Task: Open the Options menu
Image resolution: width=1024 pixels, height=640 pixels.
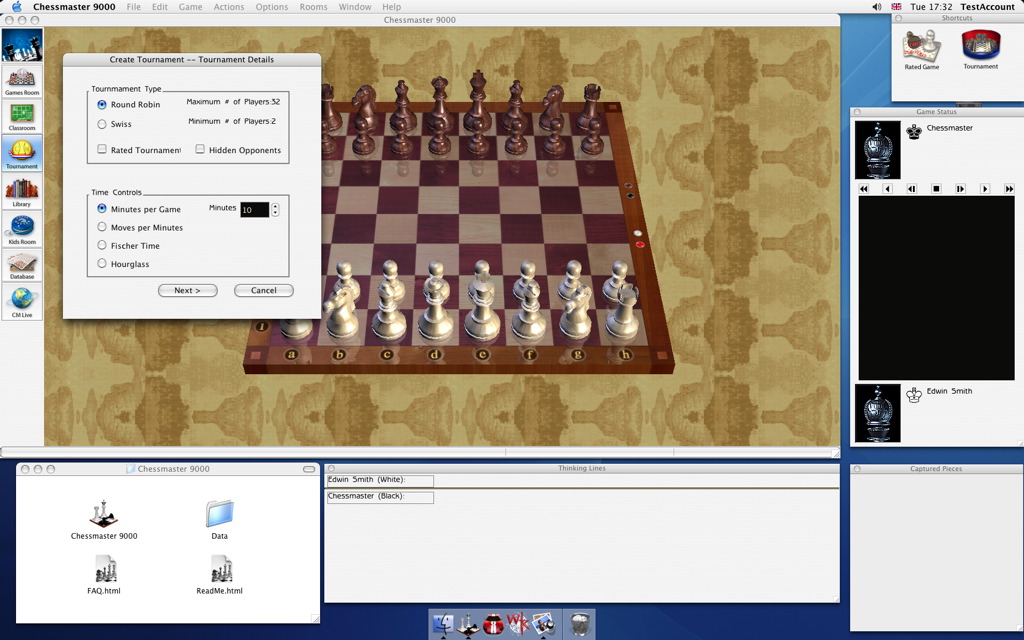Action: coord(272,7)
